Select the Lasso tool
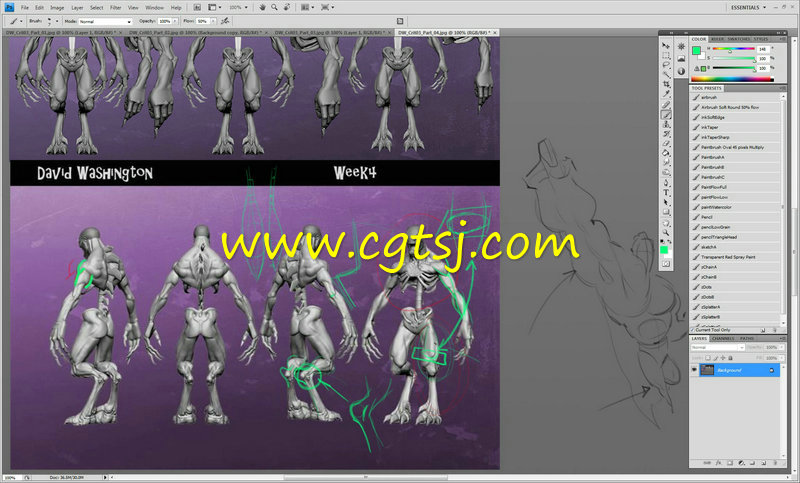This screenshot has width=800, height=483. (666, 65)
